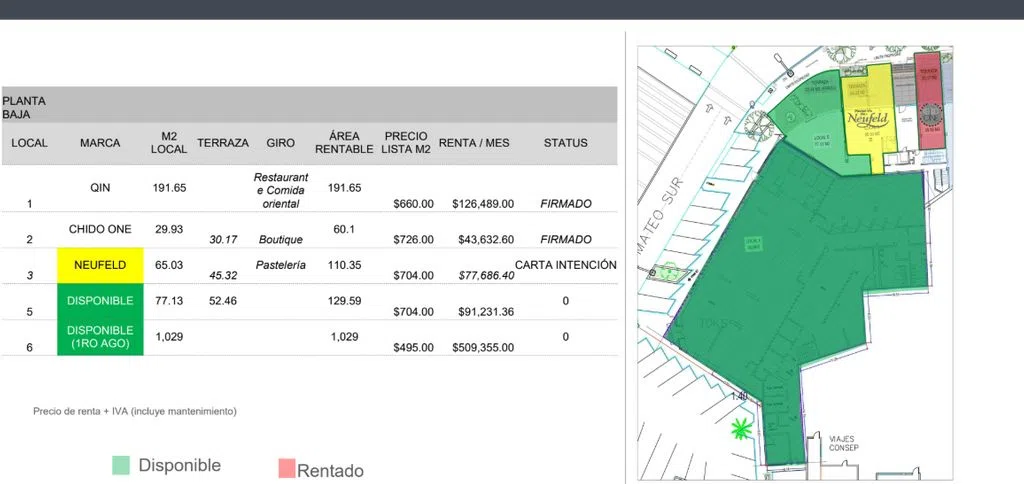Click the $509,355.00 rent value
The image size is (1024, 484).
483,348
